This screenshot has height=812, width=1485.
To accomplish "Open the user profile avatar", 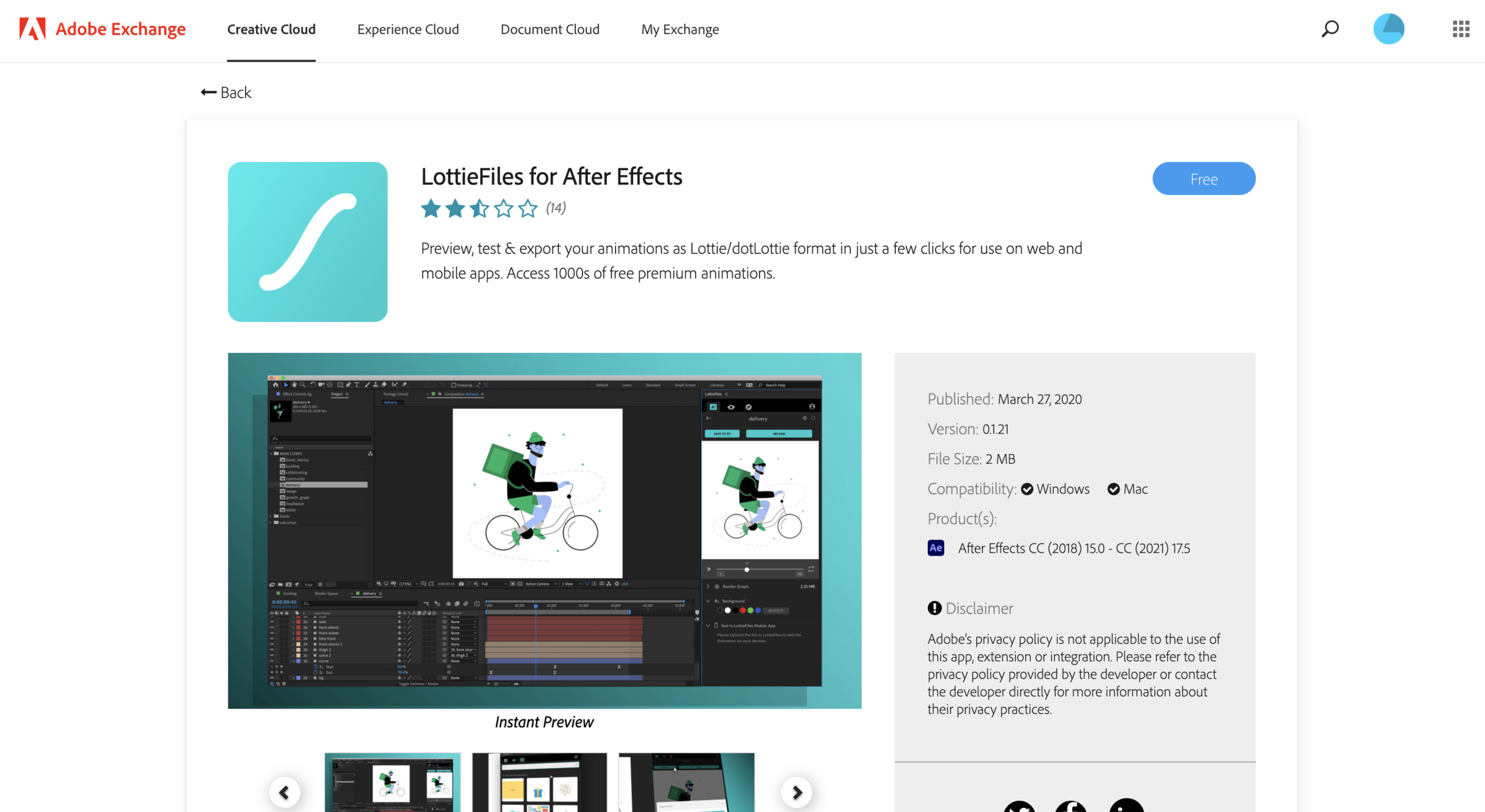I will point(1388,28).
